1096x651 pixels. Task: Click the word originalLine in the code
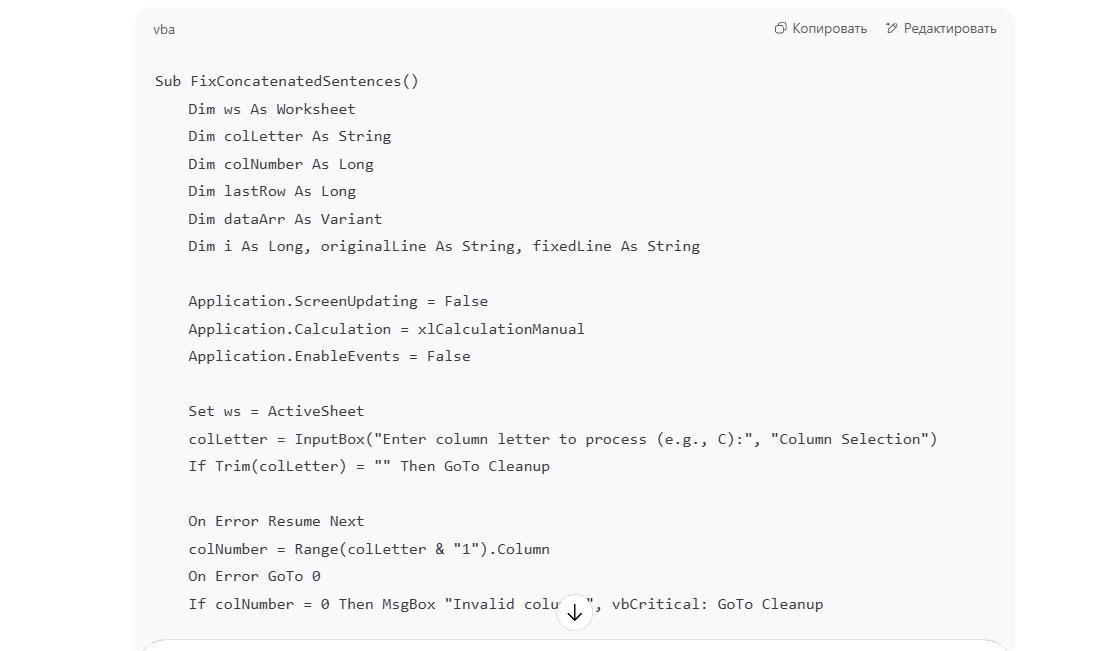(x=373, y=246)
